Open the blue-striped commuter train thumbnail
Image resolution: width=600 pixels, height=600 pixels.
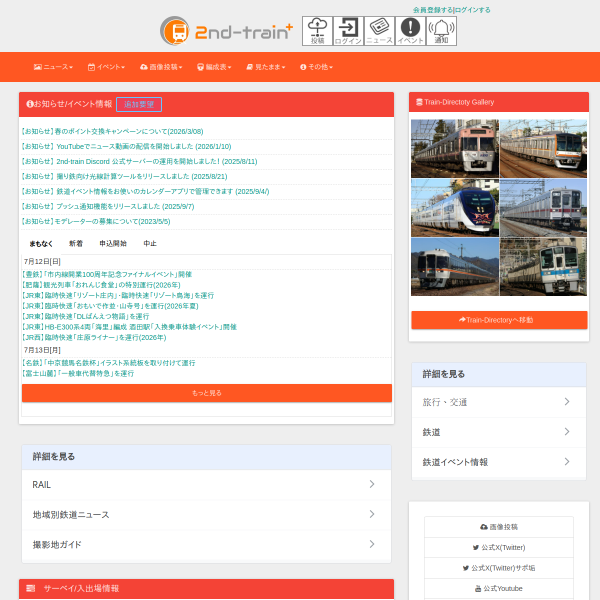pyautogui.click(x=543, y=267)
